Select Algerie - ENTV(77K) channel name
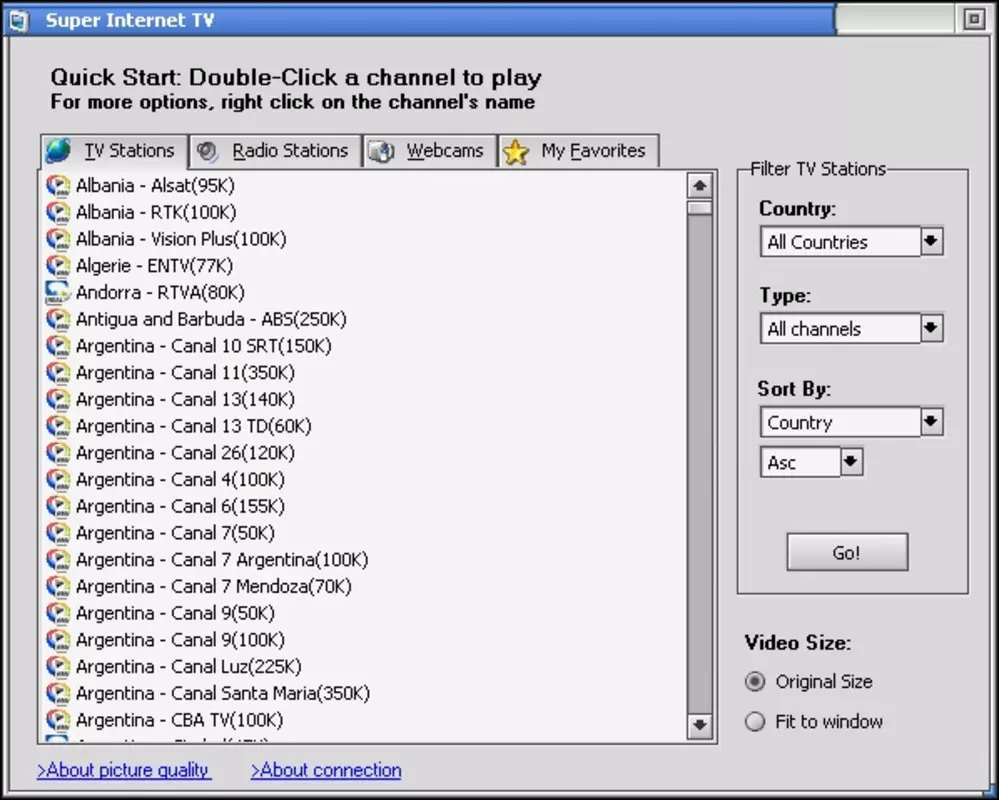999x800 pixels. coord(154,266)
